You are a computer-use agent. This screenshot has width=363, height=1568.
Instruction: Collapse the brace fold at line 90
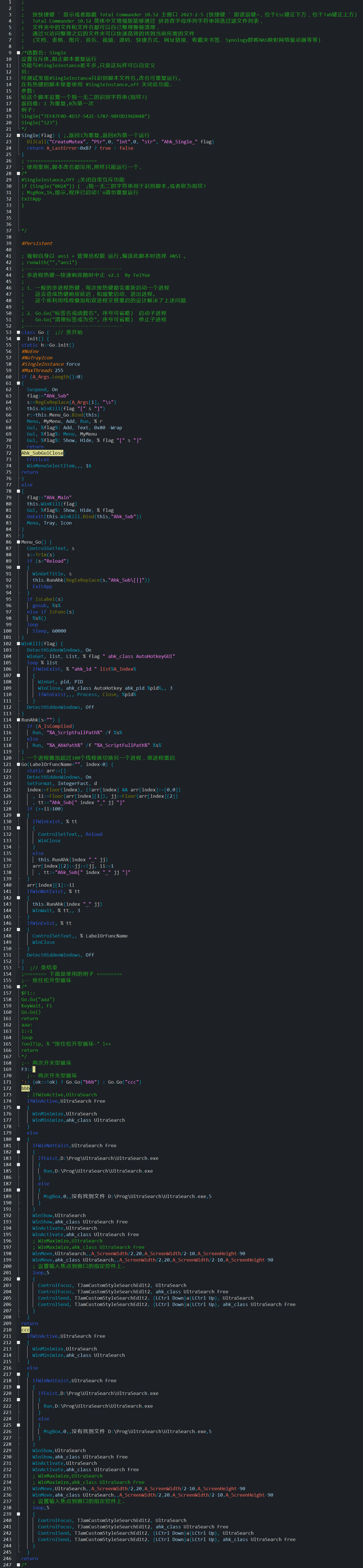pos(18,567)
